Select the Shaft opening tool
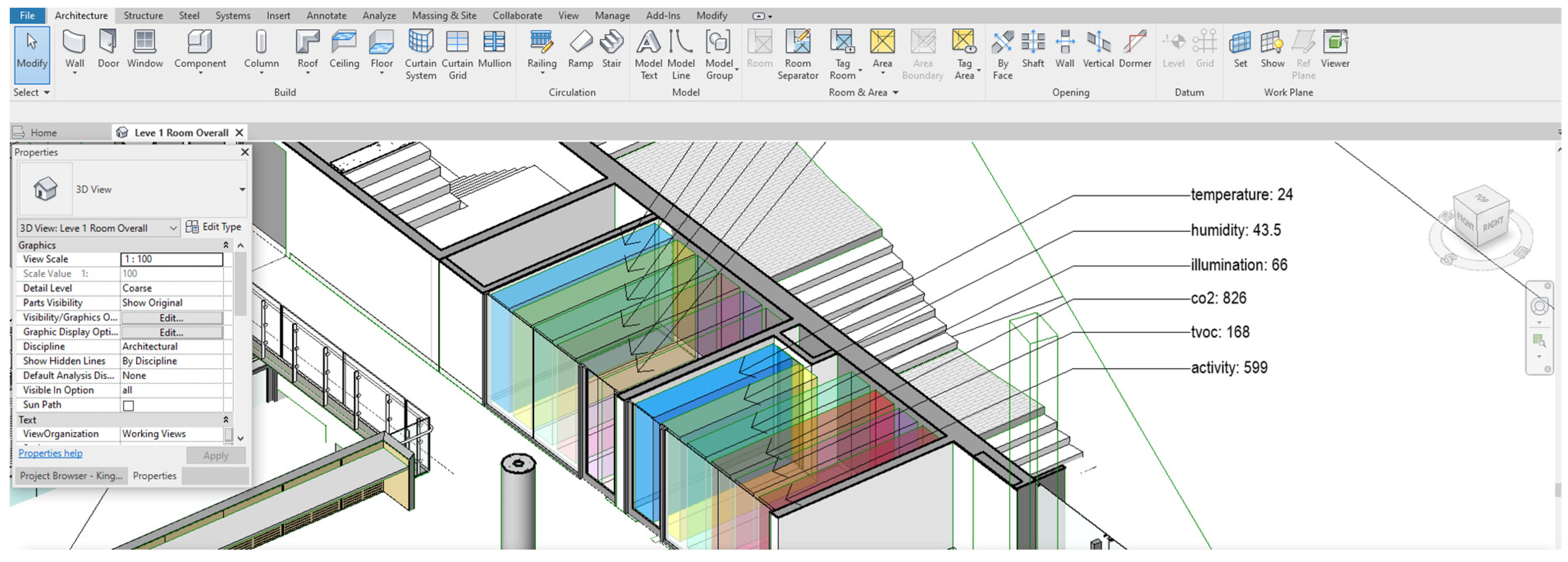Viewport: 1568px width, 562px height. [x=1032, y=49]
